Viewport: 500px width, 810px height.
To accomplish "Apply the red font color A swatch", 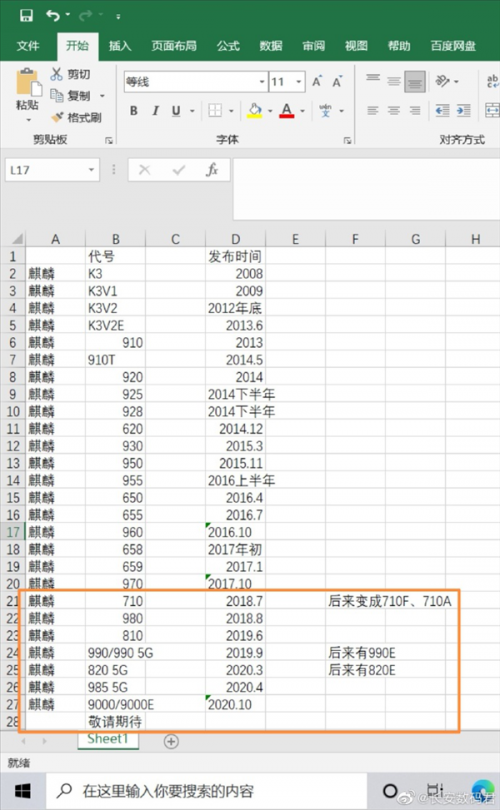I will pyautogui.click(x=287, y=111).
